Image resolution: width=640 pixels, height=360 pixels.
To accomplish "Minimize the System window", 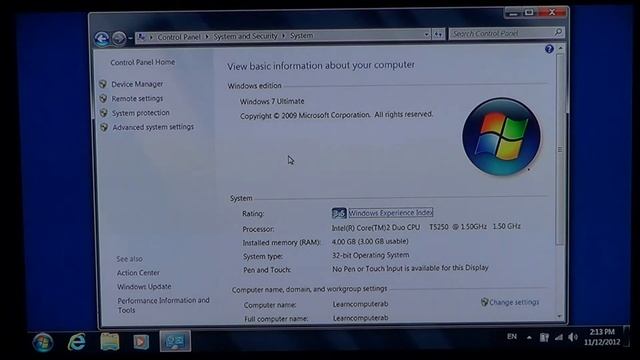I will tap(513, 13).
